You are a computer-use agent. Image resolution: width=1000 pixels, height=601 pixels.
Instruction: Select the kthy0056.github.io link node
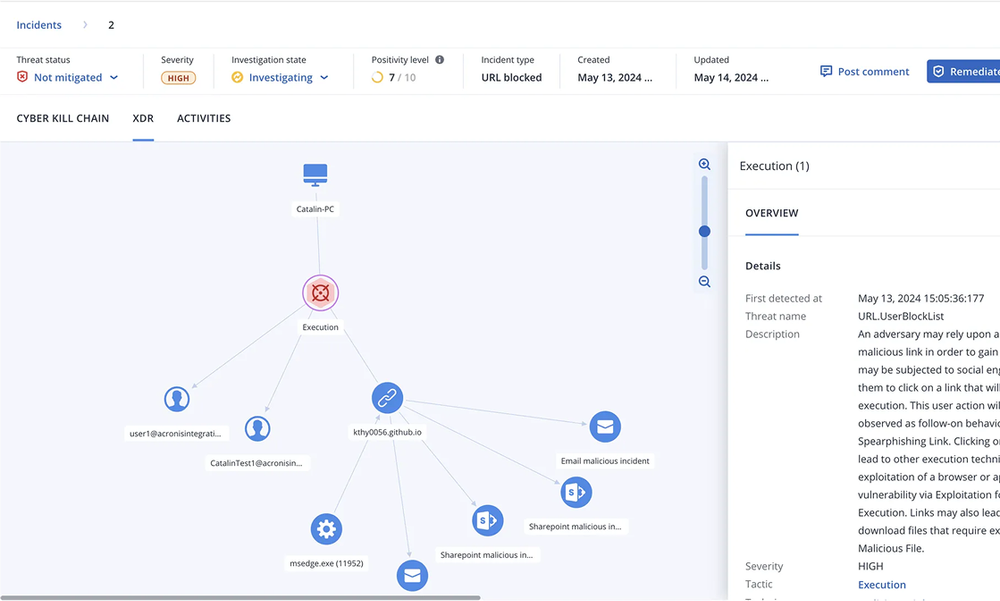(387, 398)
